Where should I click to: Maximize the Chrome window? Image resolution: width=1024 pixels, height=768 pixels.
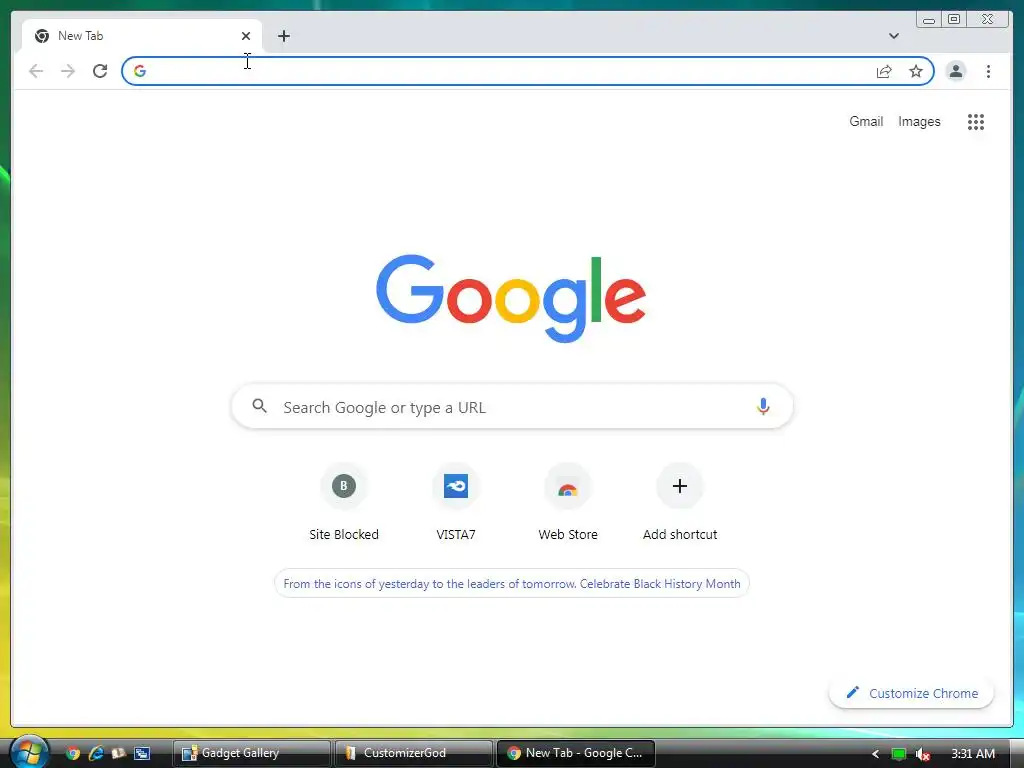pos(954,20)
